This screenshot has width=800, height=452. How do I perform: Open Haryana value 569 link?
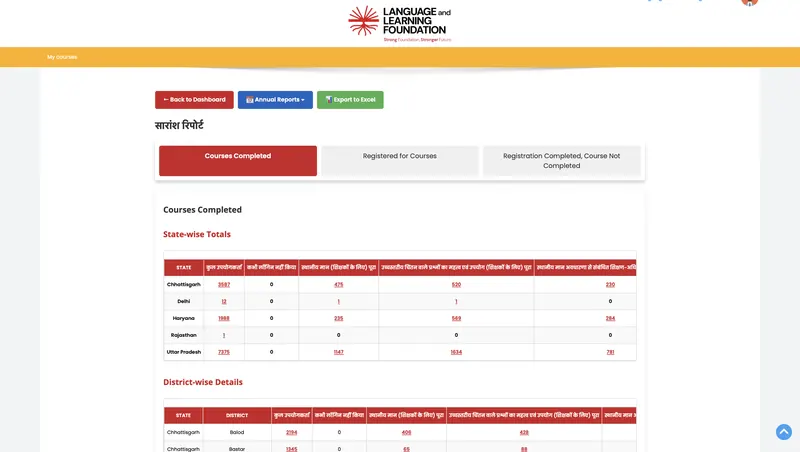(x=456, y=318)
